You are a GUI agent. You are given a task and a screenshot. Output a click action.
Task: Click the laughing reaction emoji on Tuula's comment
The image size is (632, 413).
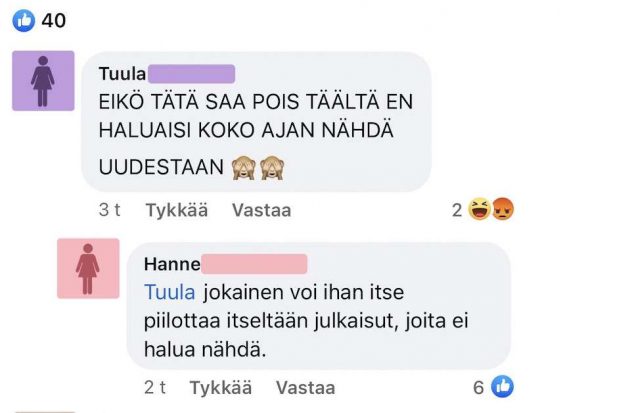tap(480, 211)
